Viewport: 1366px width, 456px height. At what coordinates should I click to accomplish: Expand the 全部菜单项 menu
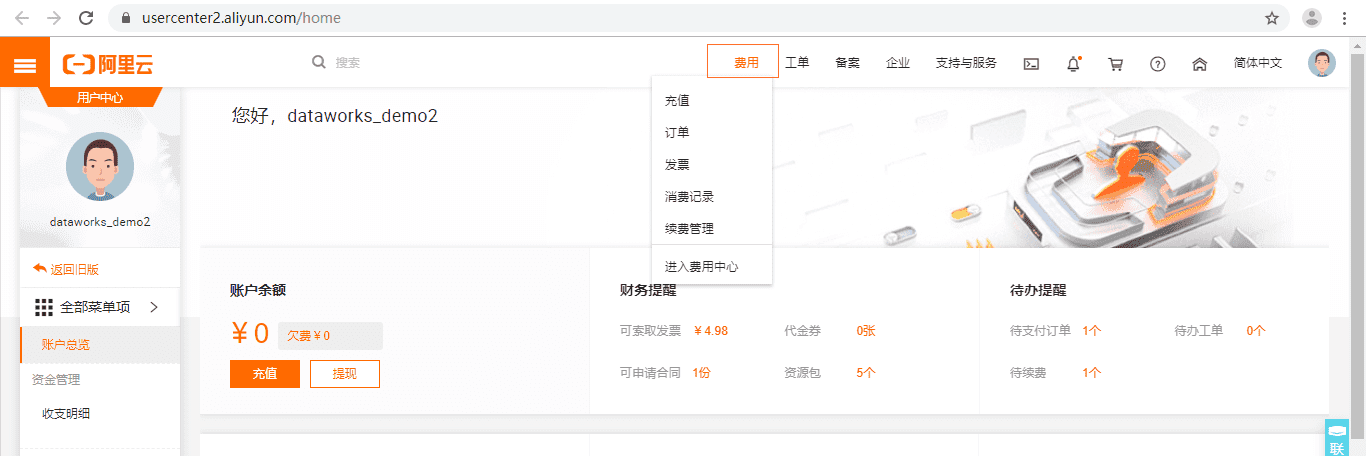point(97,307)
